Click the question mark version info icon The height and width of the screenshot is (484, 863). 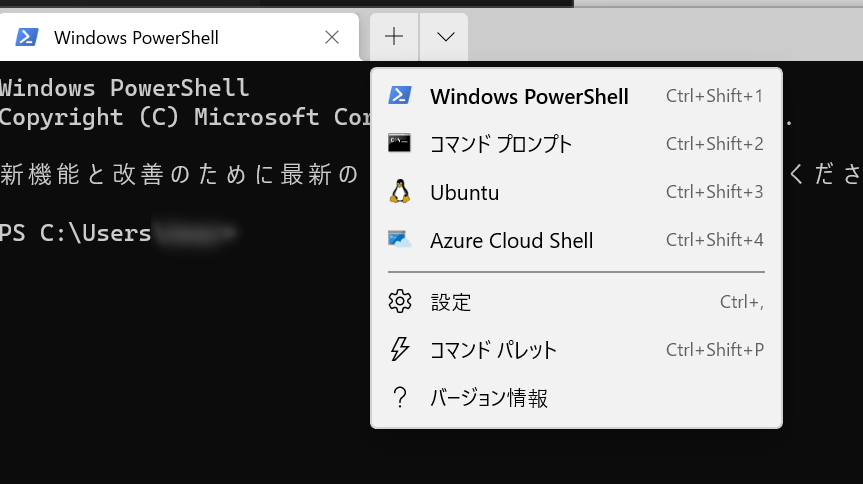tap(400, 397)
